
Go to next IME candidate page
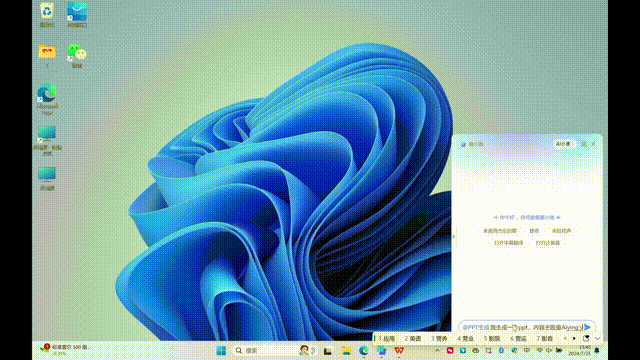574,338
